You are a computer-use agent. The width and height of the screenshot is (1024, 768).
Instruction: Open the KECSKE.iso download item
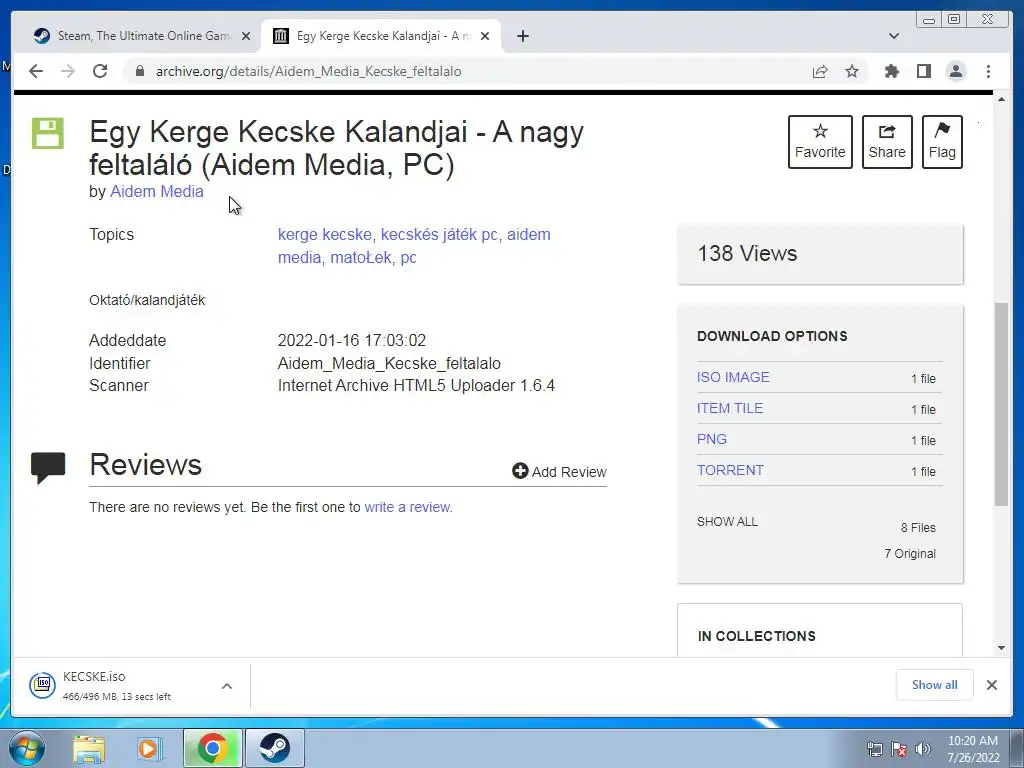pyautogui.click(x=118, y=686)
